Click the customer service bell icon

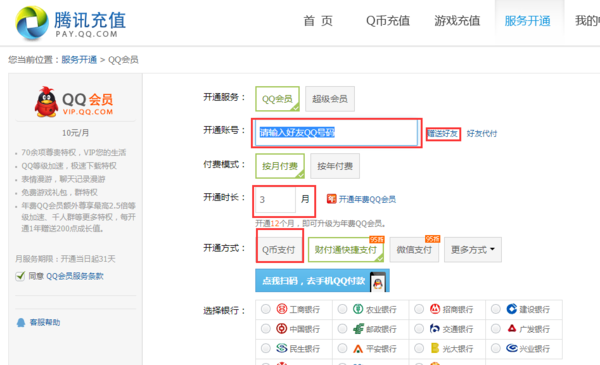pyautogui.click(x=21, y=323)
